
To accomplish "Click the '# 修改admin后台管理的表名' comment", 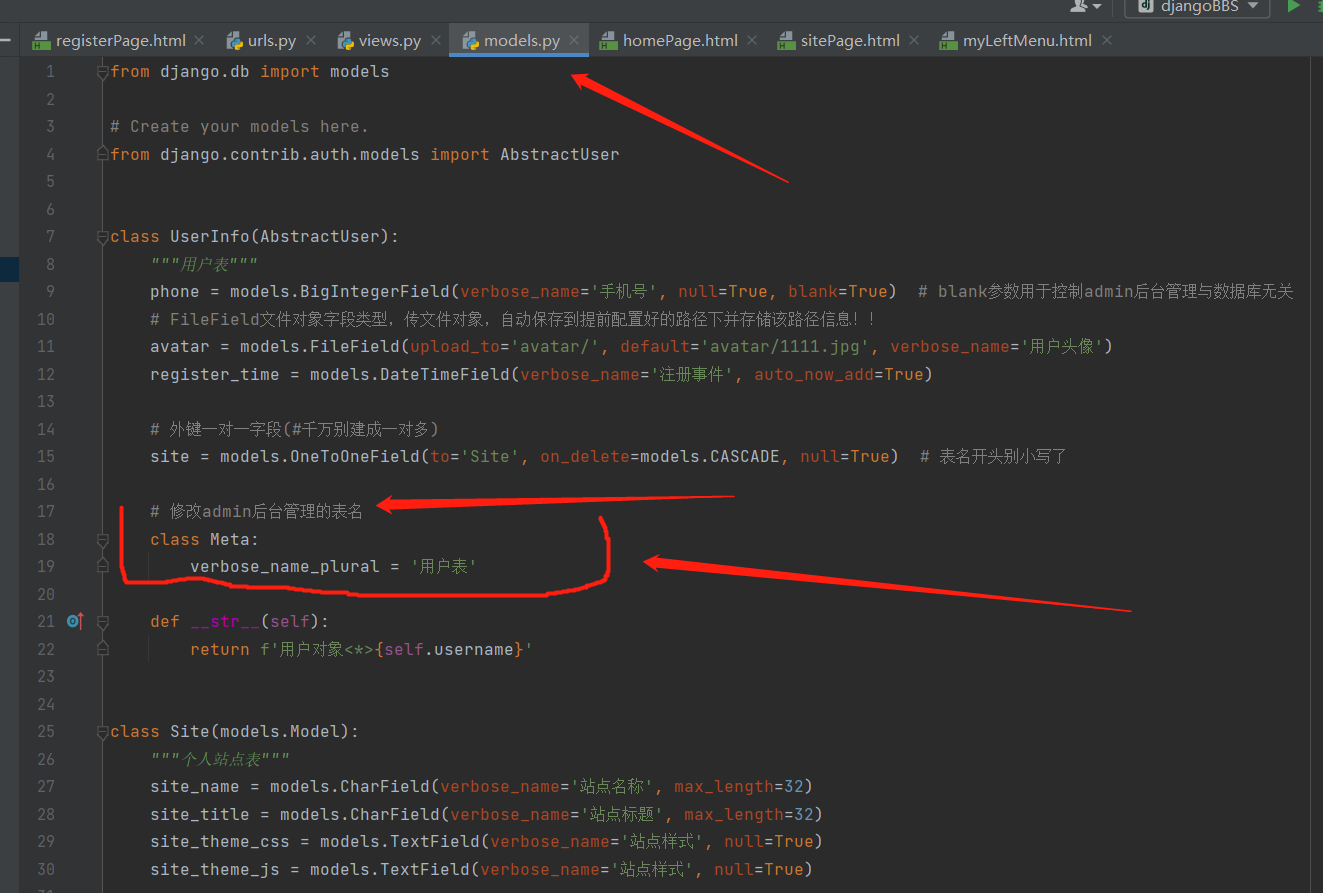I will pos(257,512).
